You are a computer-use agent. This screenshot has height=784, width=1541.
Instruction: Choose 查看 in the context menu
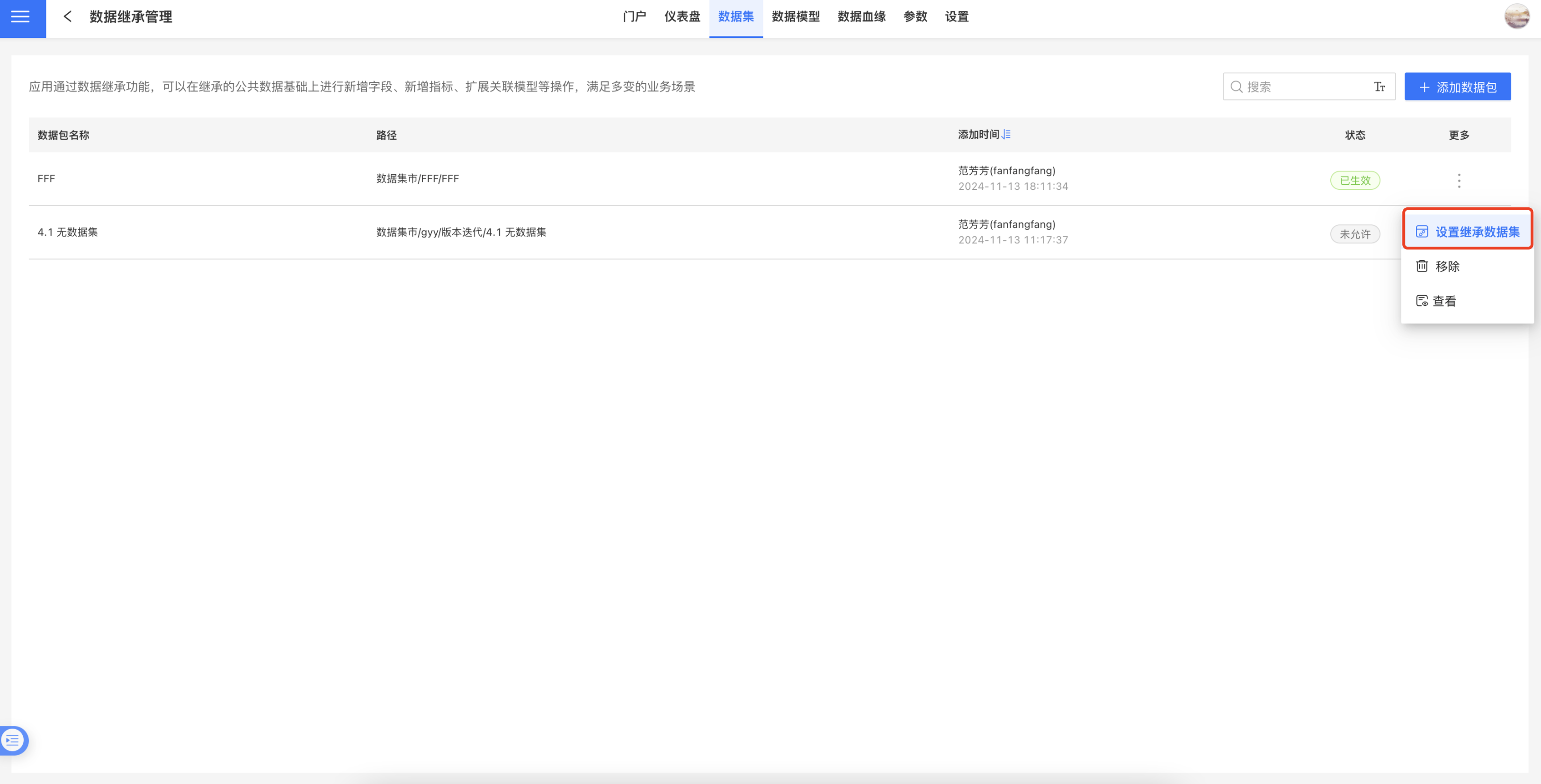click(x=1443, y=302)
